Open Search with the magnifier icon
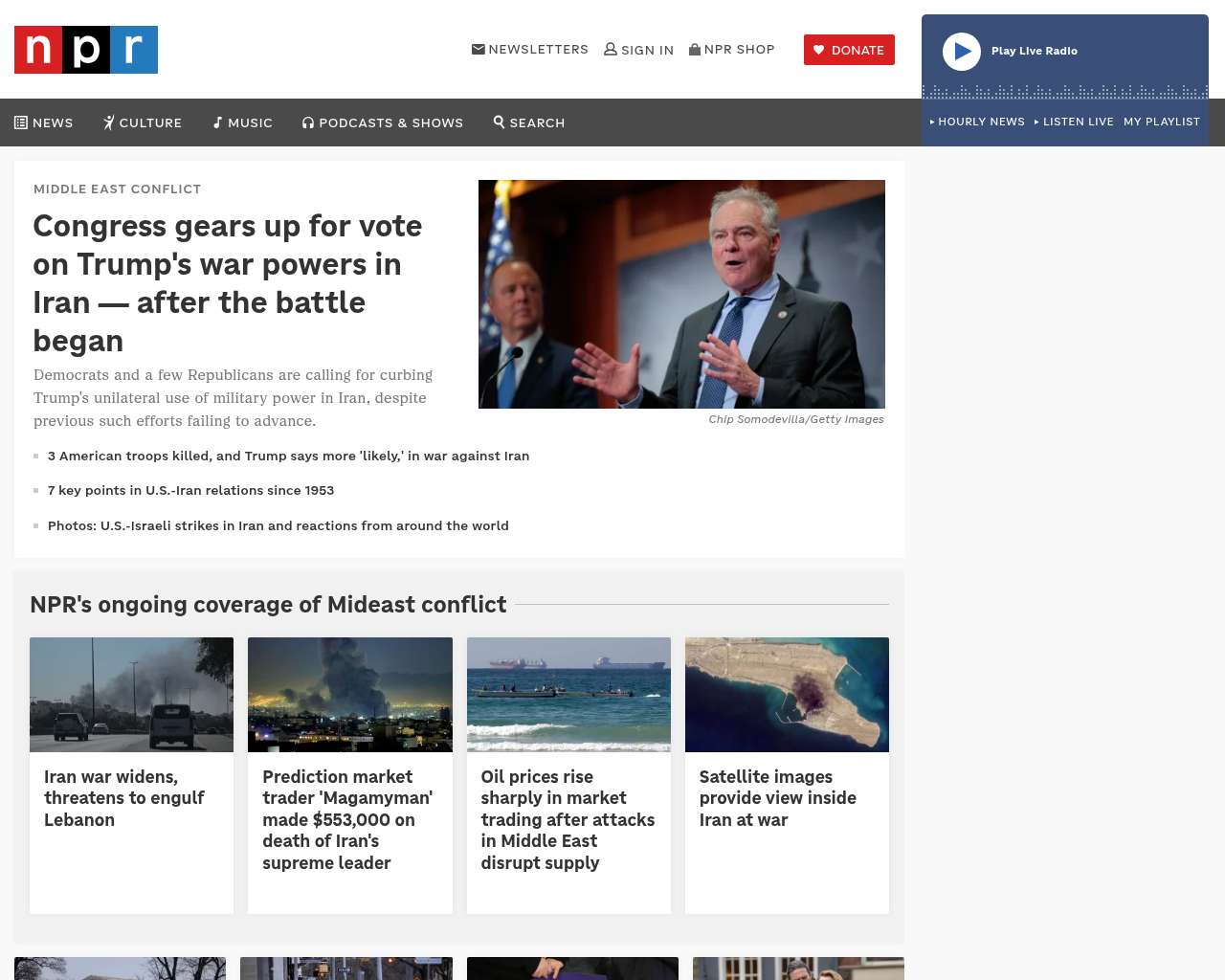The width and height of the screenshot is (1225, 980). click(x=499, y=122)
